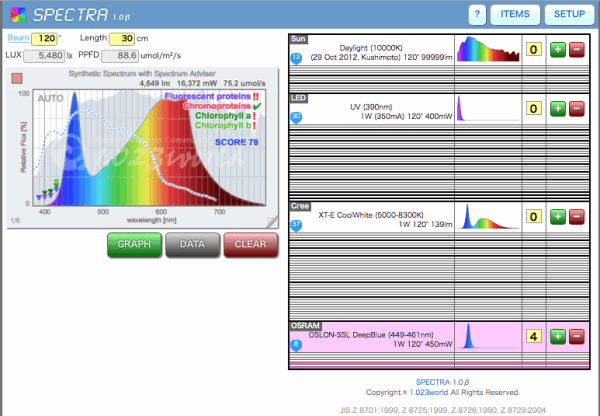This screenshot has height=416, width=600.
Task: Open the SETUP menu
Action: [x=569, y=15]
